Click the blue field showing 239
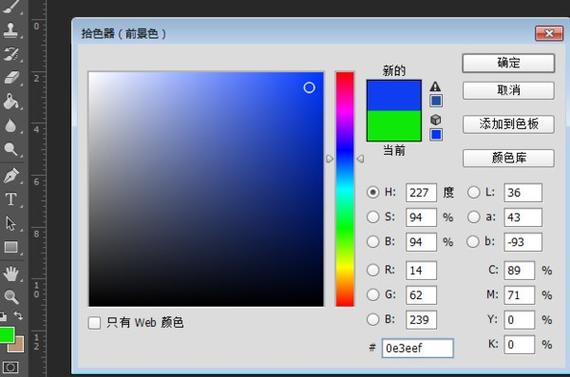Image resolution: width=570 pixels, height=377 pixels. (421, 320)
